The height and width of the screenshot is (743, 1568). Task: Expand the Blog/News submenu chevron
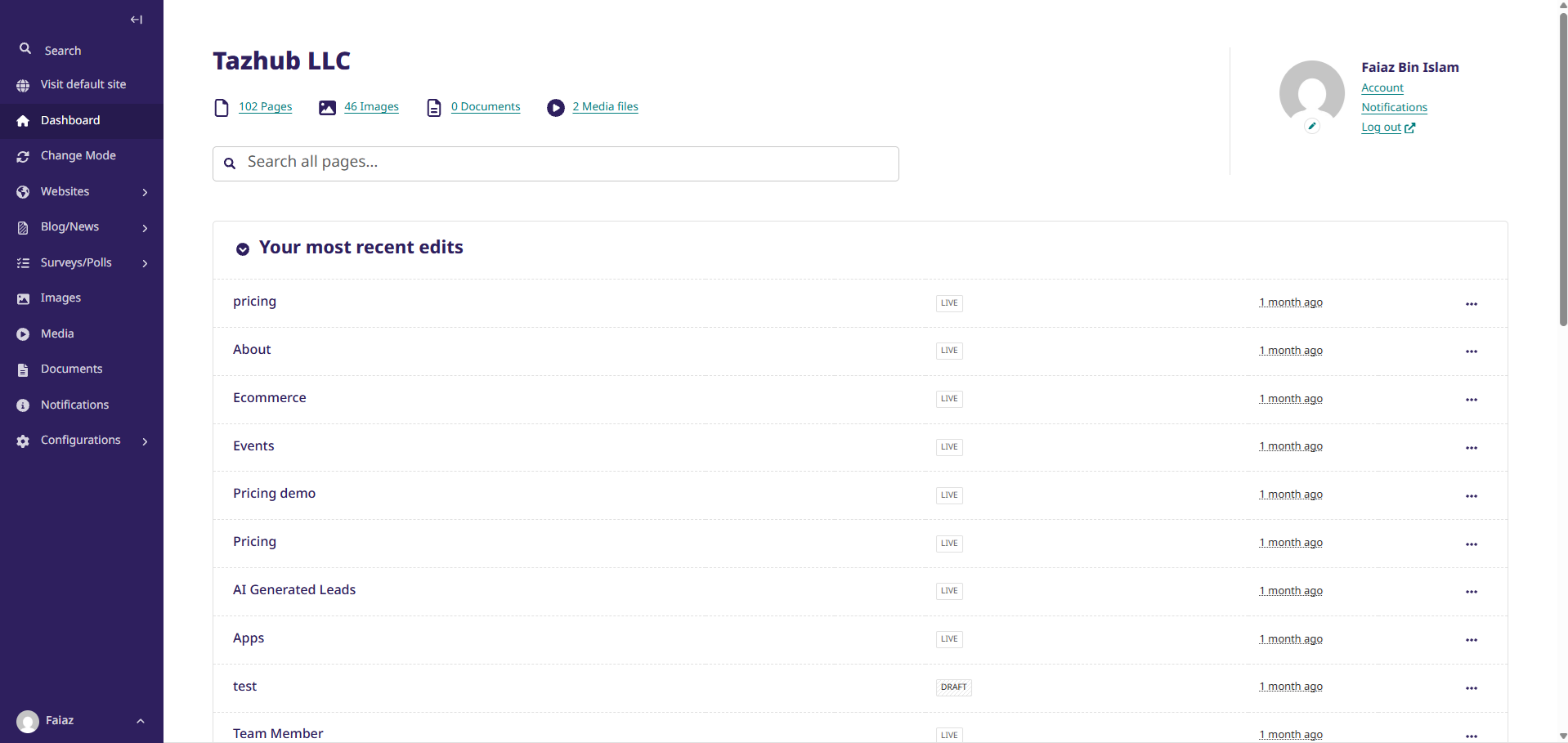[145, 228]
